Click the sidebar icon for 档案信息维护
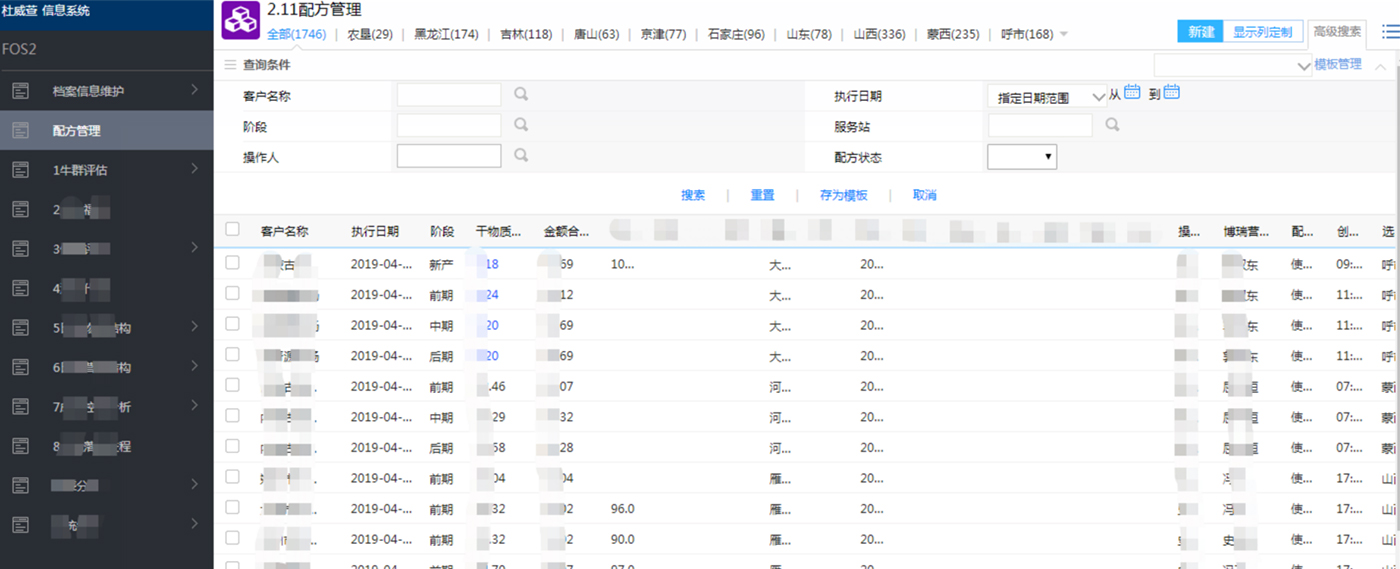Image resolution: width=1400 pixels, height=569 pixels. (x=20, y=91)
